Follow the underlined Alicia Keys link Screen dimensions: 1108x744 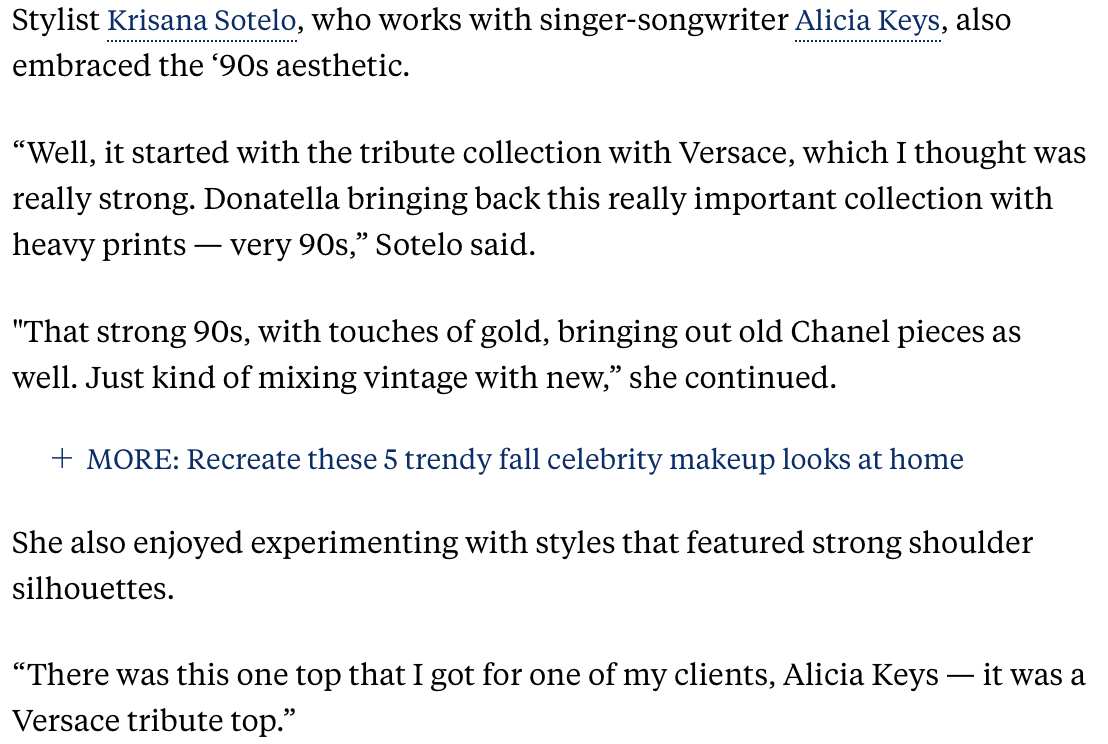[x=867, y=21]
